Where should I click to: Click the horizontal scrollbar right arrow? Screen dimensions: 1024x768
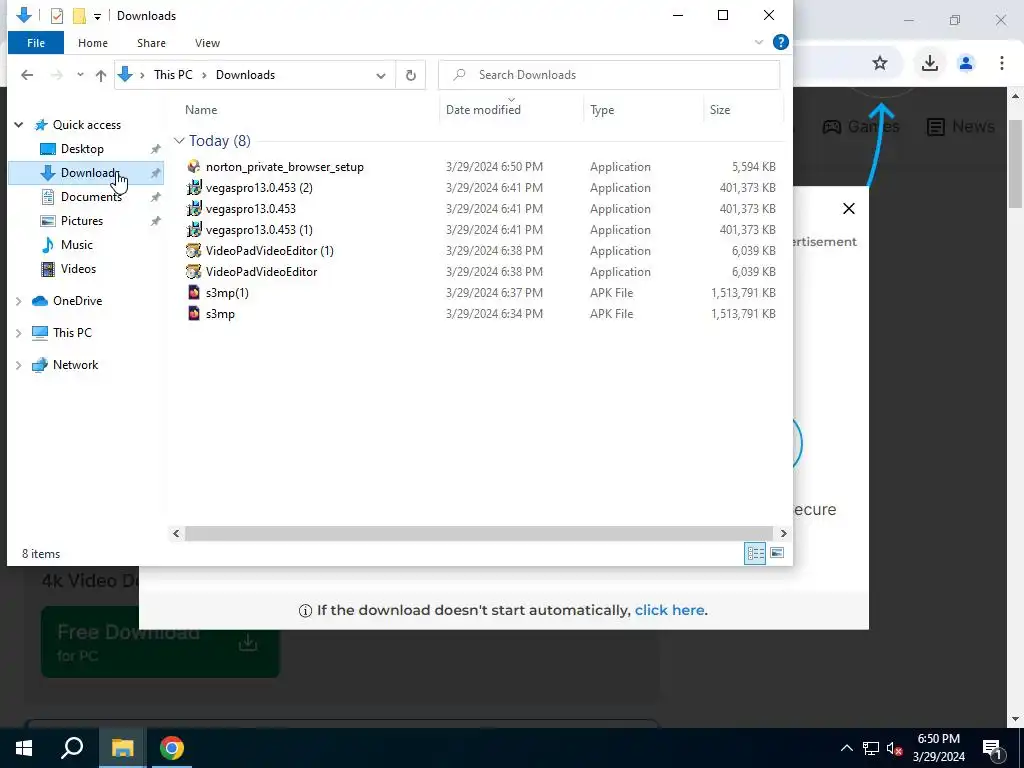[784, 534]
